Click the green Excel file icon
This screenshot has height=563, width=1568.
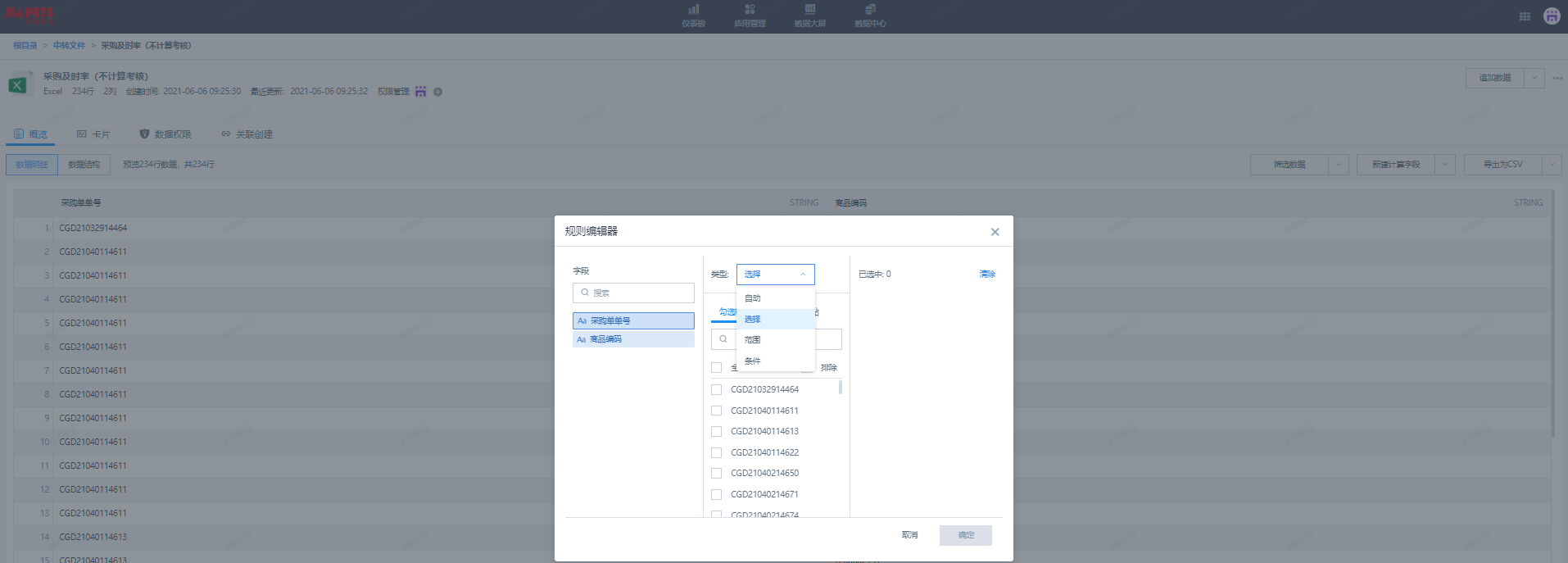point(20,84)
